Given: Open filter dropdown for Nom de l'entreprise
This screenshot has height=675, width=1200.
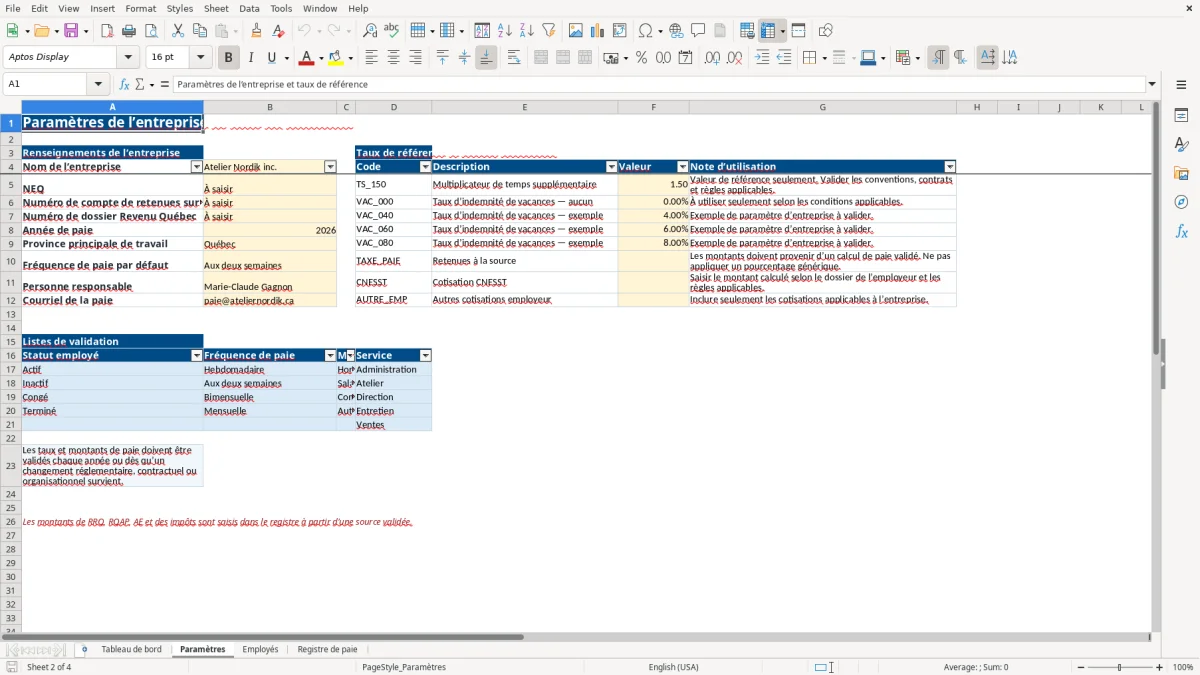Looking at the screenshot, I should [x=197, y=167].
